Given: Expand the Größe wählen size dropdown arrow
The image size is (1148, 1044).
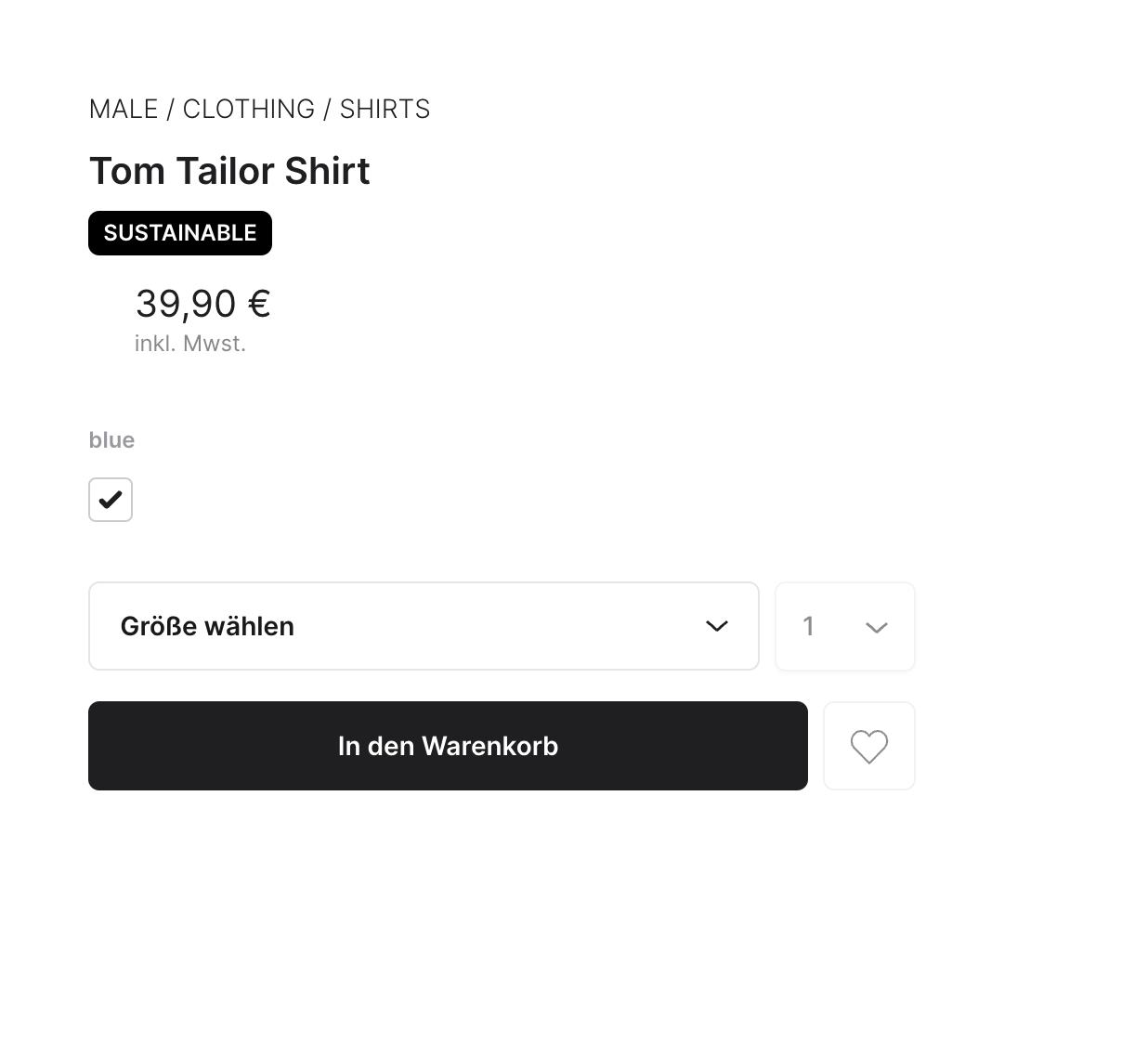Looking at the screenshot, I should pyautogui.click(x=716, y=626).
